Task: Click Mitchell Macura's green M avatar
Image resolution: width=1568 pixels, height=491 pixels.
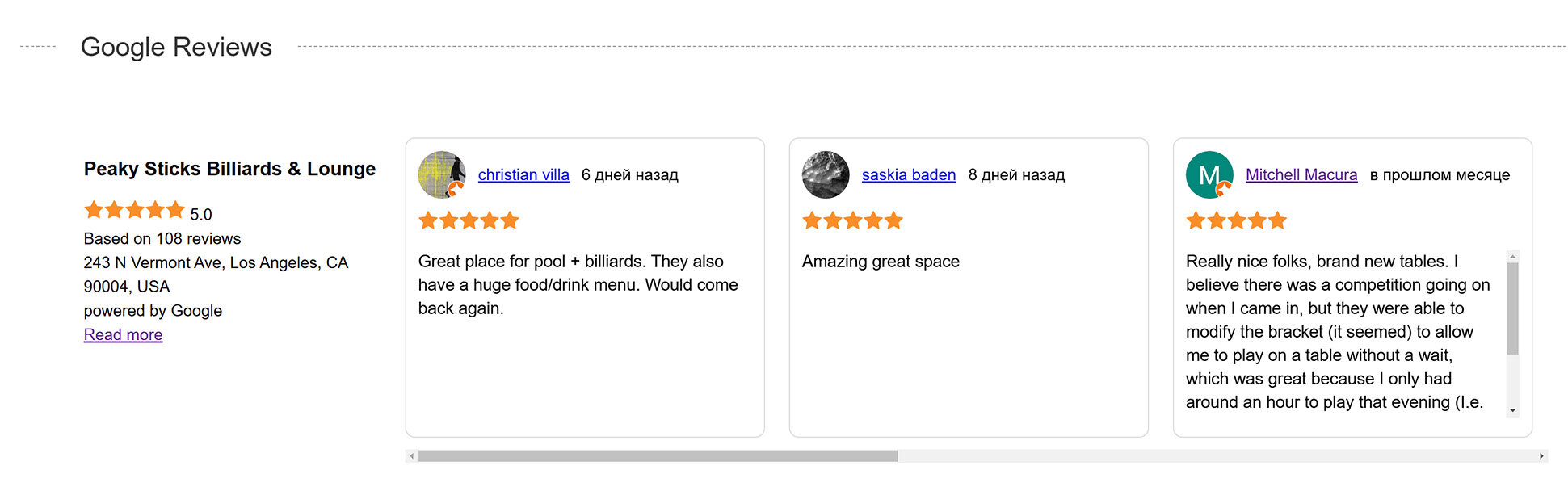Action: point(1209,174)
